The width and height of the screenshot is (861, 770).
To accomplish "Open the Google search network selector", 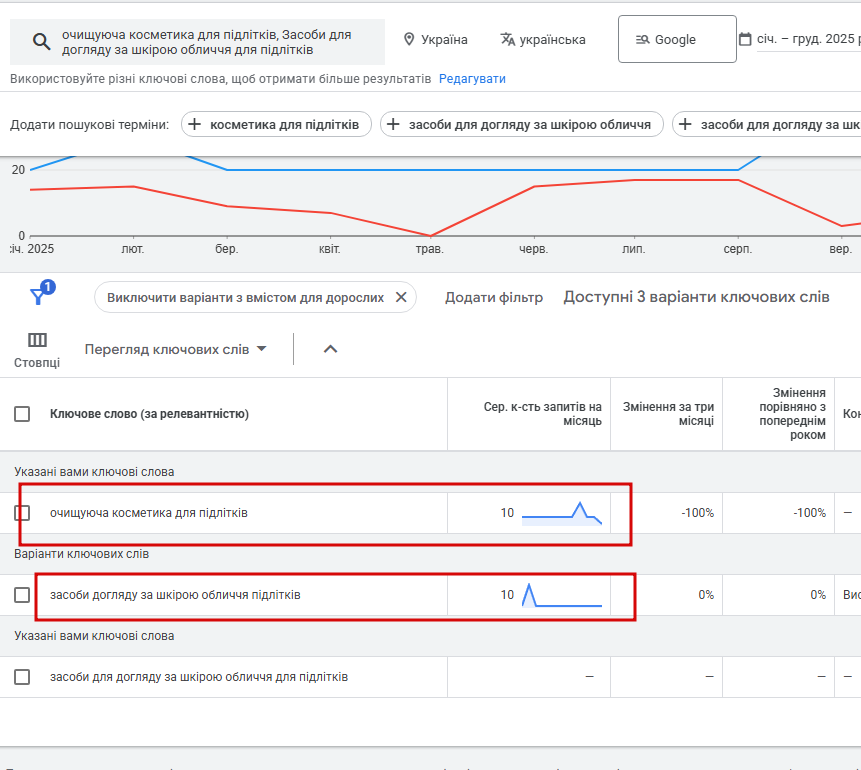I will [676, 40].
